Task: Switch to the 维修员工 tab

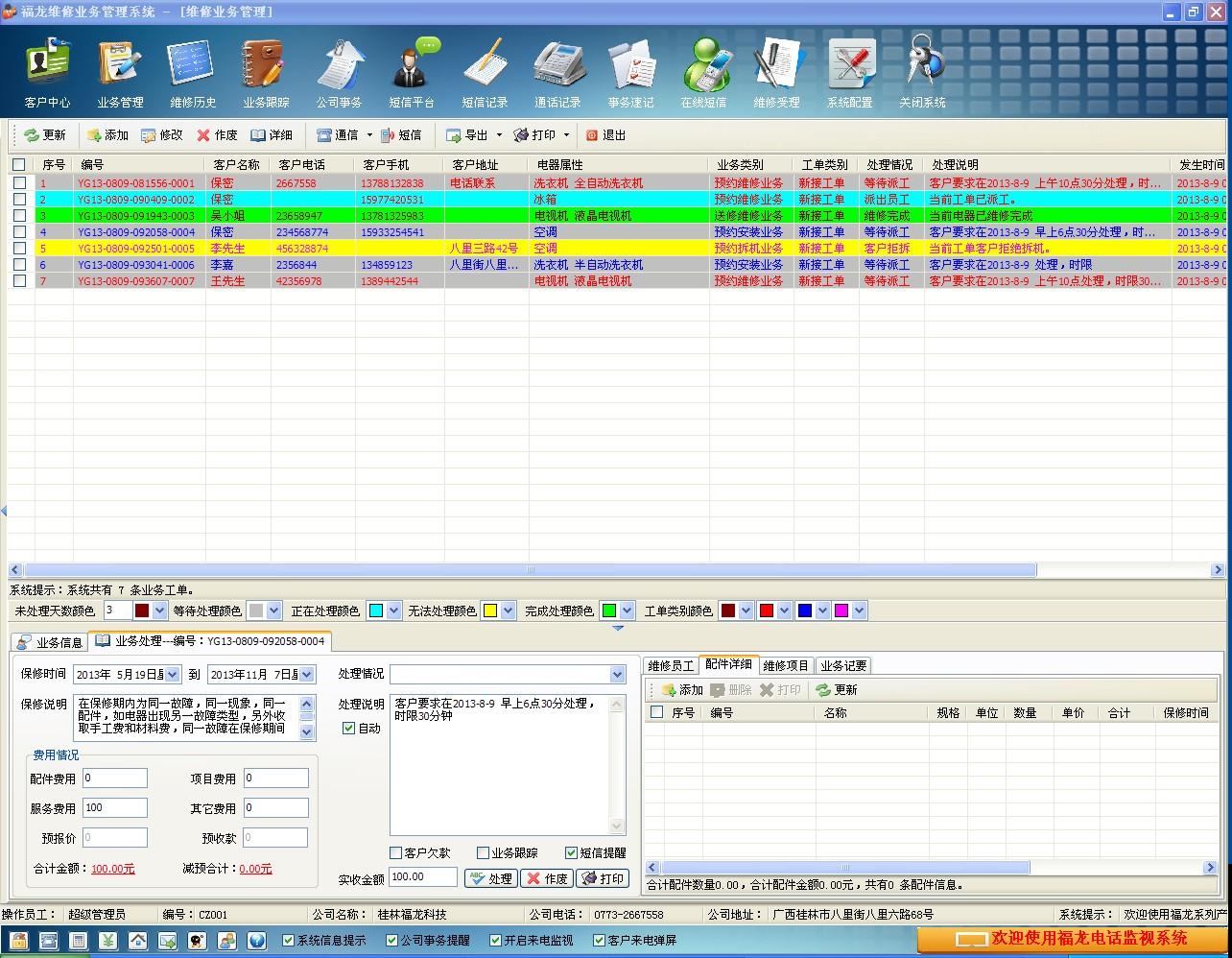Action: pos(671,665)
